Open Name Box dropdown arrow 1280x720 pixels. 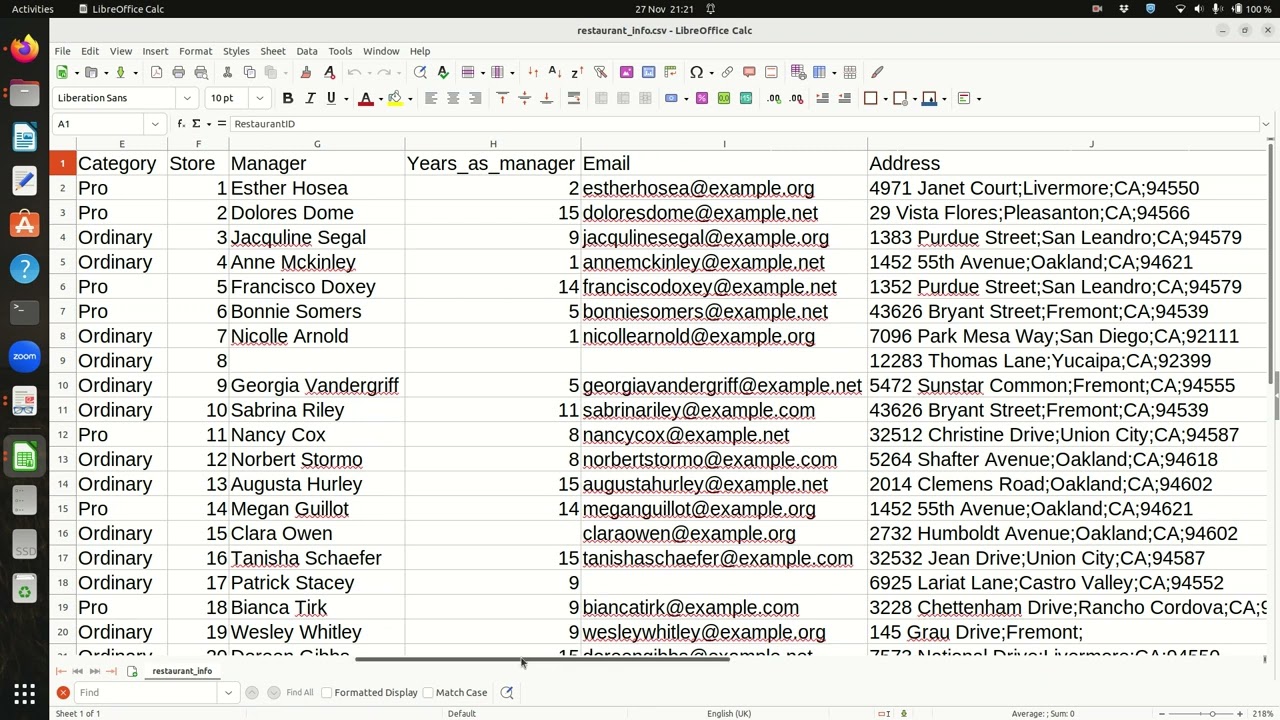(x=155, y=124)
